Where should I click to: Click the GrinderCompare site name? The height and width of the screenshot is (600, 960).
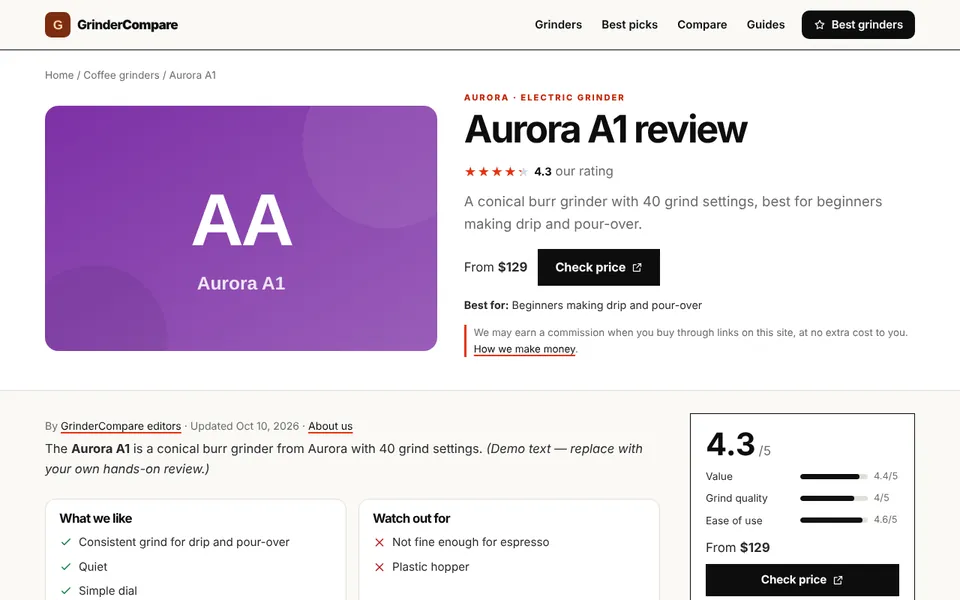point(127,25)
